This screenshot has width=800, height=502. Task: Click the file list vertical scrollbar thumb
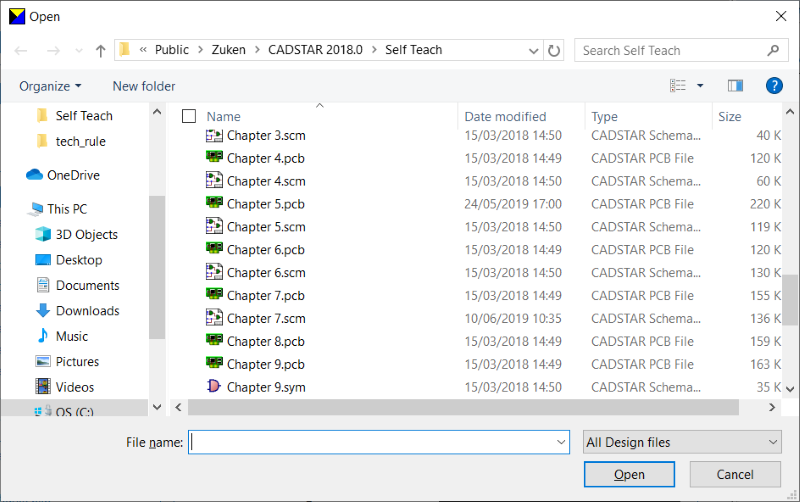pos(790,299)
